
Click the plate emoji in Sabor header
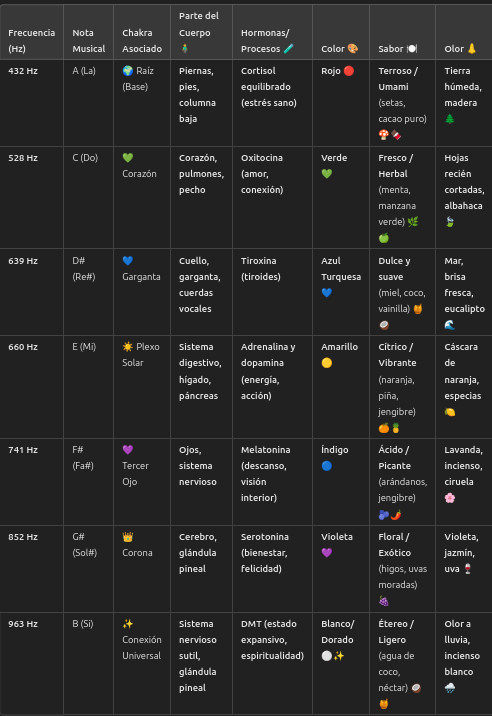pos(412,48)
